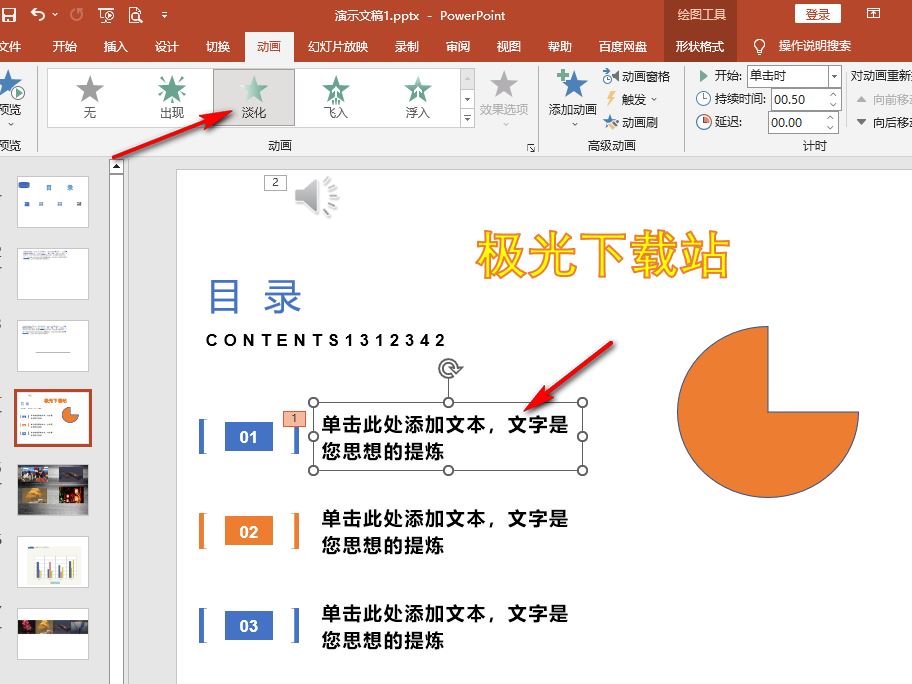Click 向后移动 reorder animation button
912x684 pixels.
click(x=884, y=122)
